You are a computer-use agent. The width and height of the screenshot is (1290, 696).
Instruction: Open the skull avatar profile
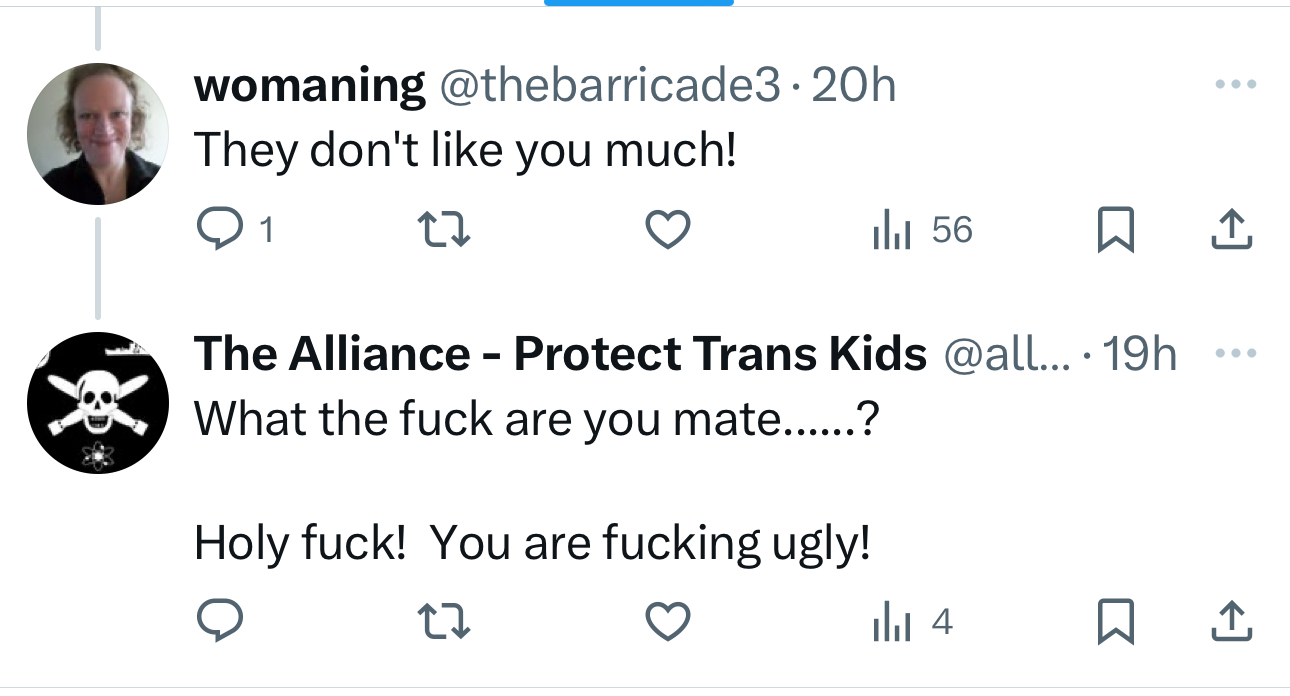click(x=96, y=402)
